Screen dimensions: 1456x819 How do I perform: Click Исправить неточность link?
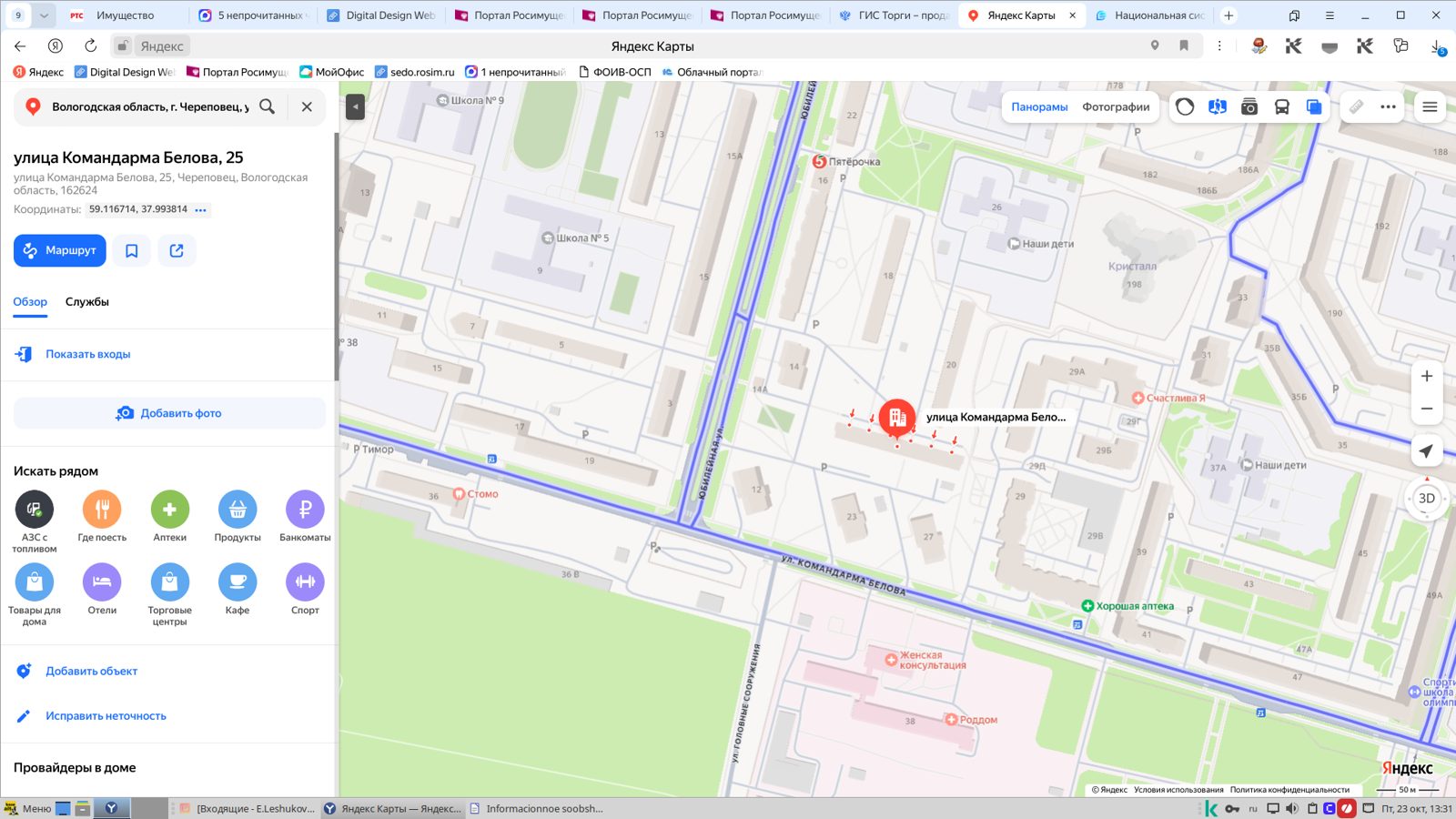click(106, 715)
